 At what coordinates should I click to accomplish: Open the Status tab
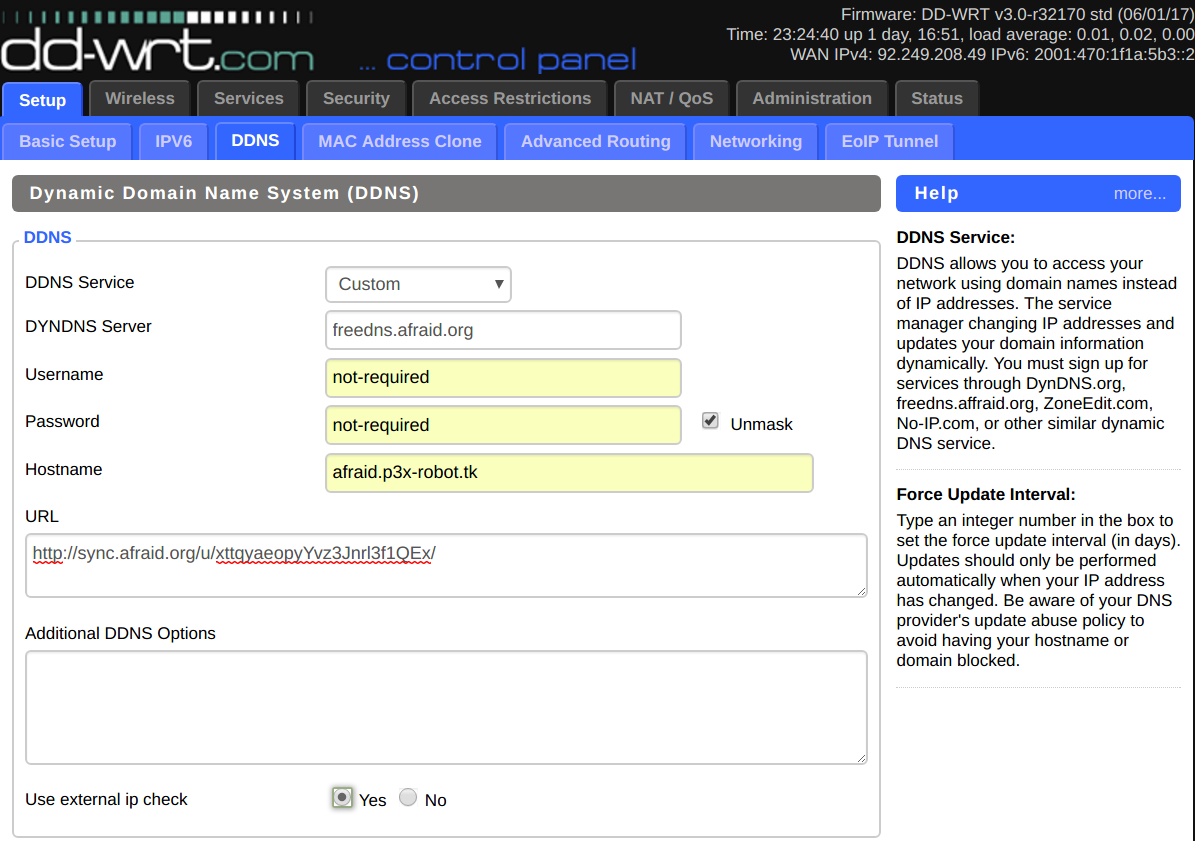pos(937,98)
